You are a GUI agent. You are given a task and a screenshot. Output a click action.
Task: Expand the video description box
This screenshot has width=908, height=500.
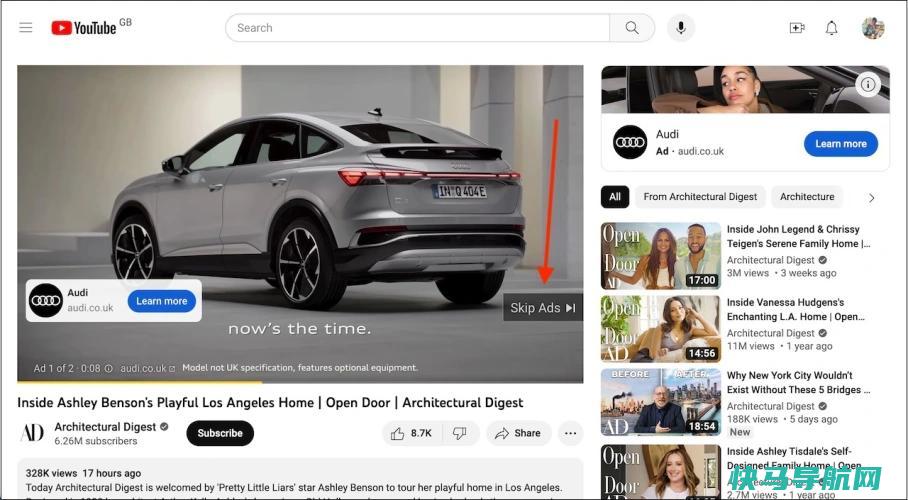(300, 479)
